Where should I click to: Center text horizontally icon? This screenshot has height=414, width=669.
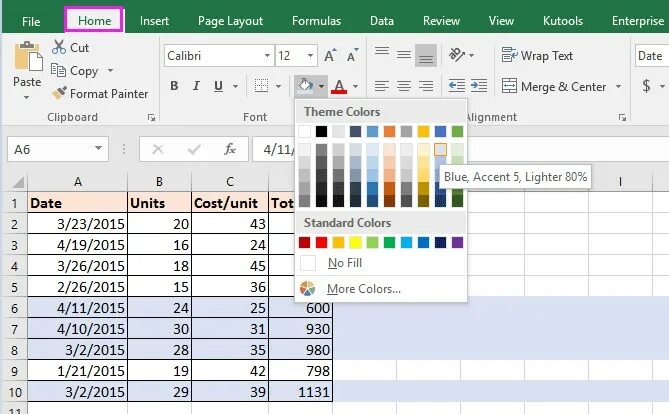[x=404, y=86]
